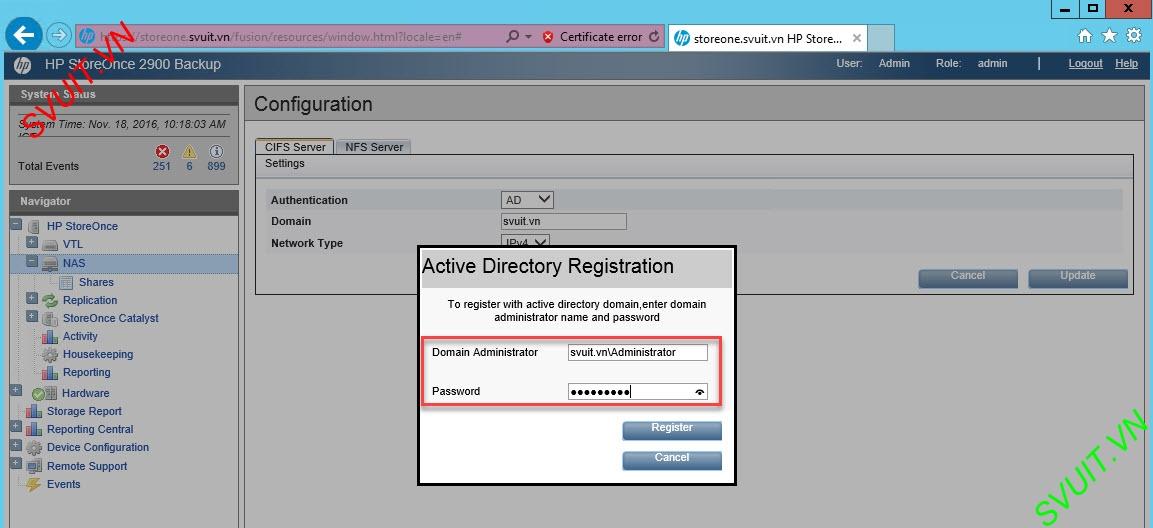The image size is (1153, 528).
Task: Expand the VTL tree node
Action: point(32,242)
